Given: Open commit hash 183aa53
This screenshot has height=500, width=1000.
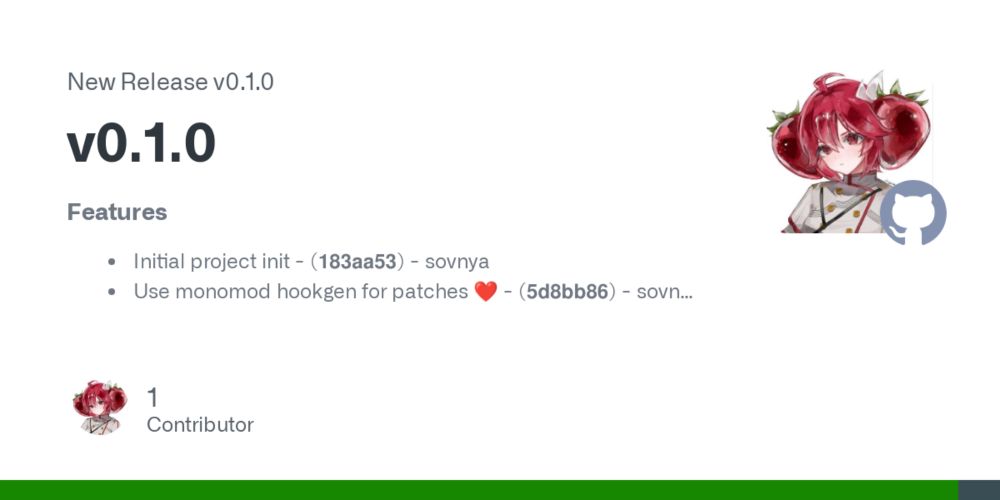Looking at the screenshot, I should coord(357,261).
